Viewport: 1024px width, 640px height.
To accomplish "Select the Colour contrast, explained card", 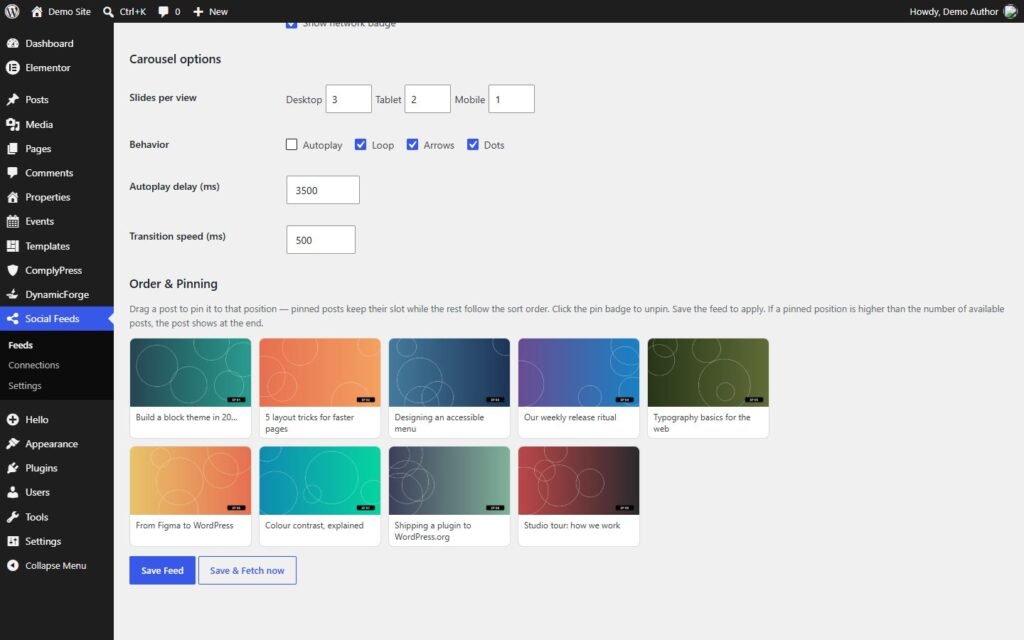I will coord(319,496).
